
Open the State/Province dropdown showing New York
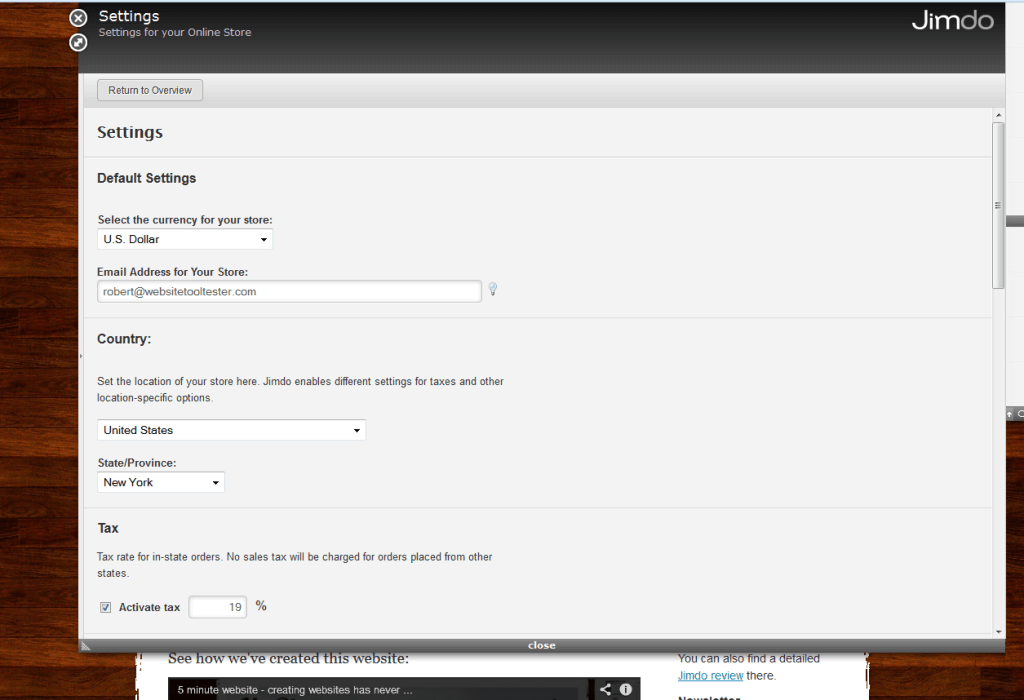(x=161, y=482)
